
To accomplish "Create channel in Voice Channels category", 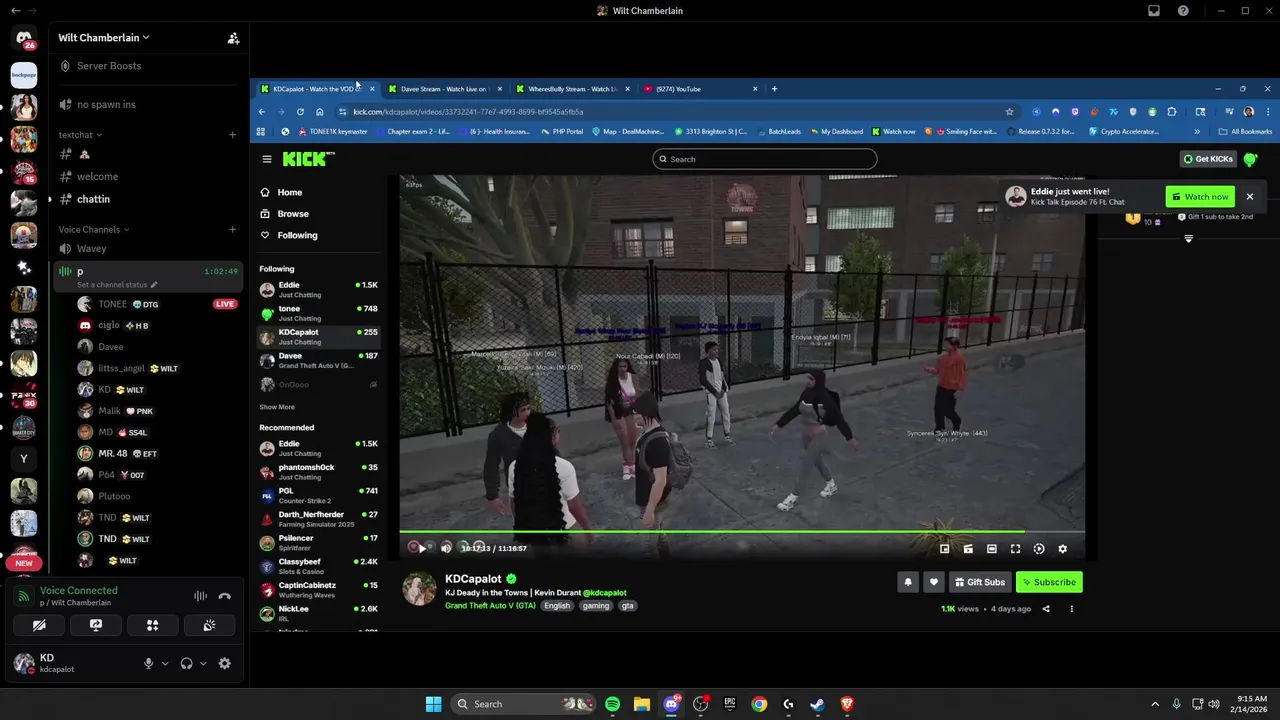I will point(232,229).
